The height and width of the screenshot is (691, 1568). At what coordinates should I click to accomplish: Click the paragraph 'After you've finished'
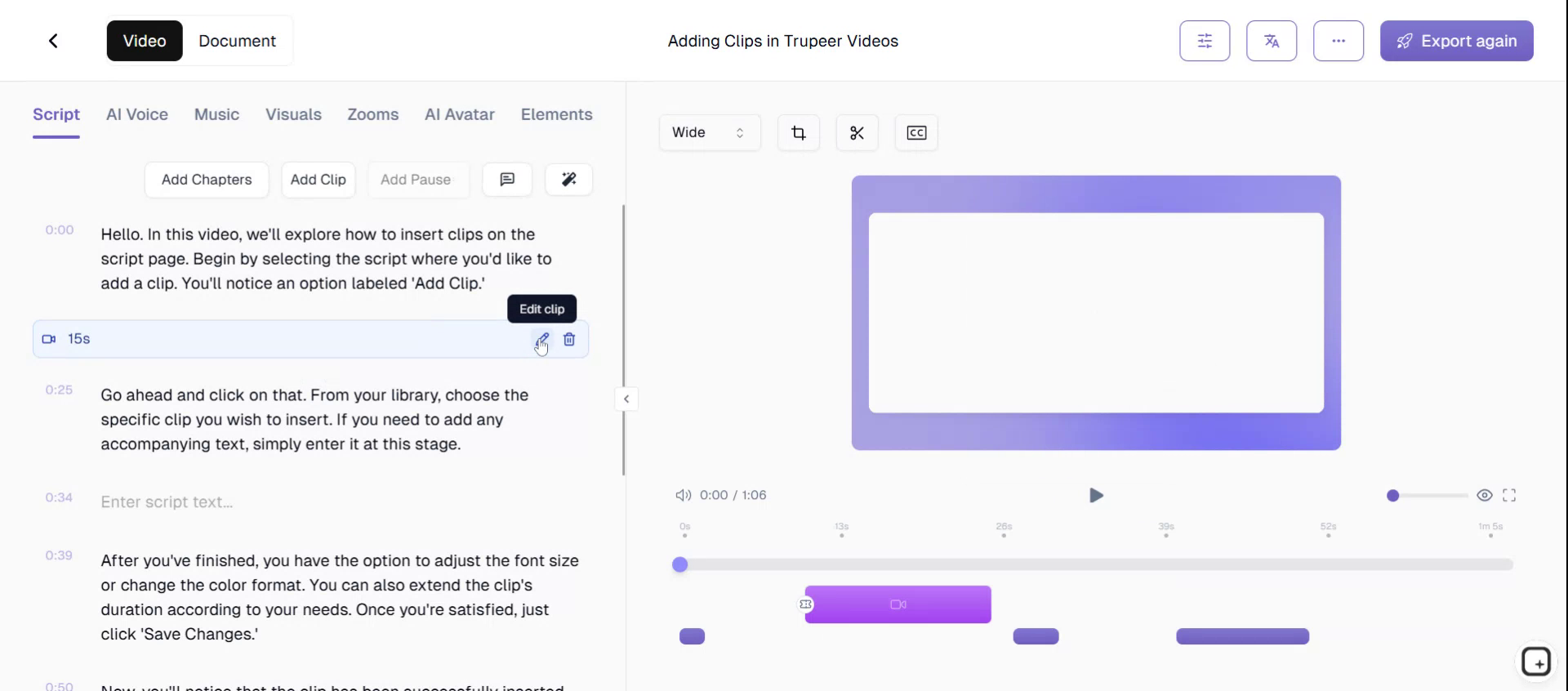pos(340,598)
